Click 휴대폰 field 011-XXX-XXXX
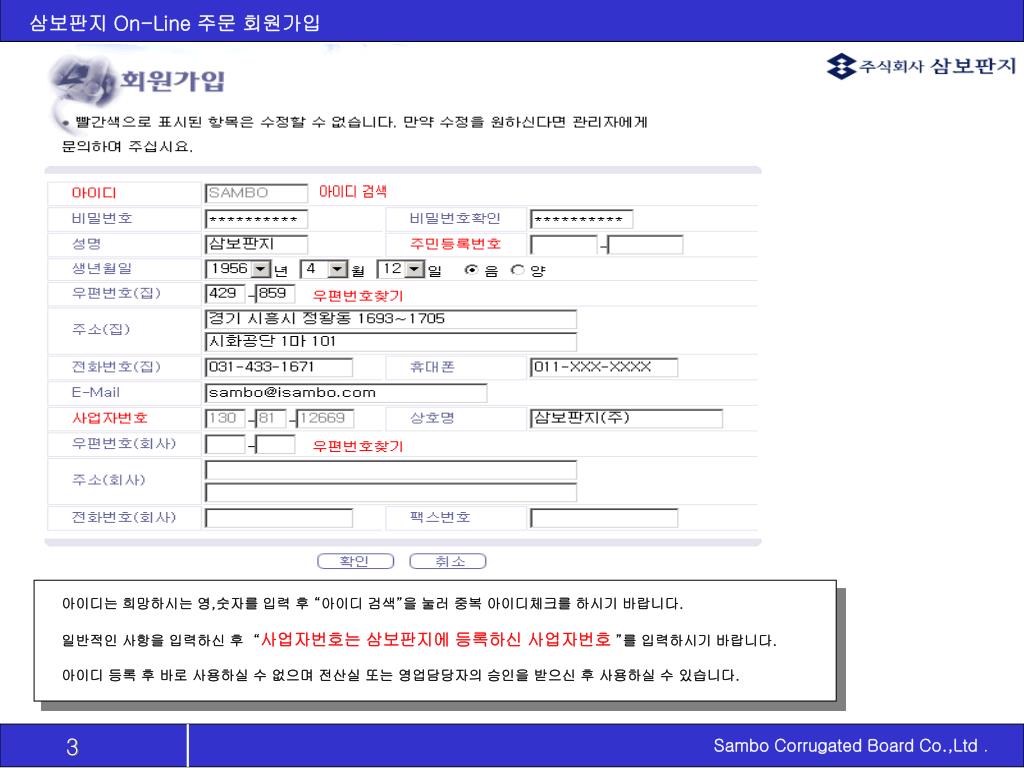This screenshot has height=768, width=1024. coord(604,368)
